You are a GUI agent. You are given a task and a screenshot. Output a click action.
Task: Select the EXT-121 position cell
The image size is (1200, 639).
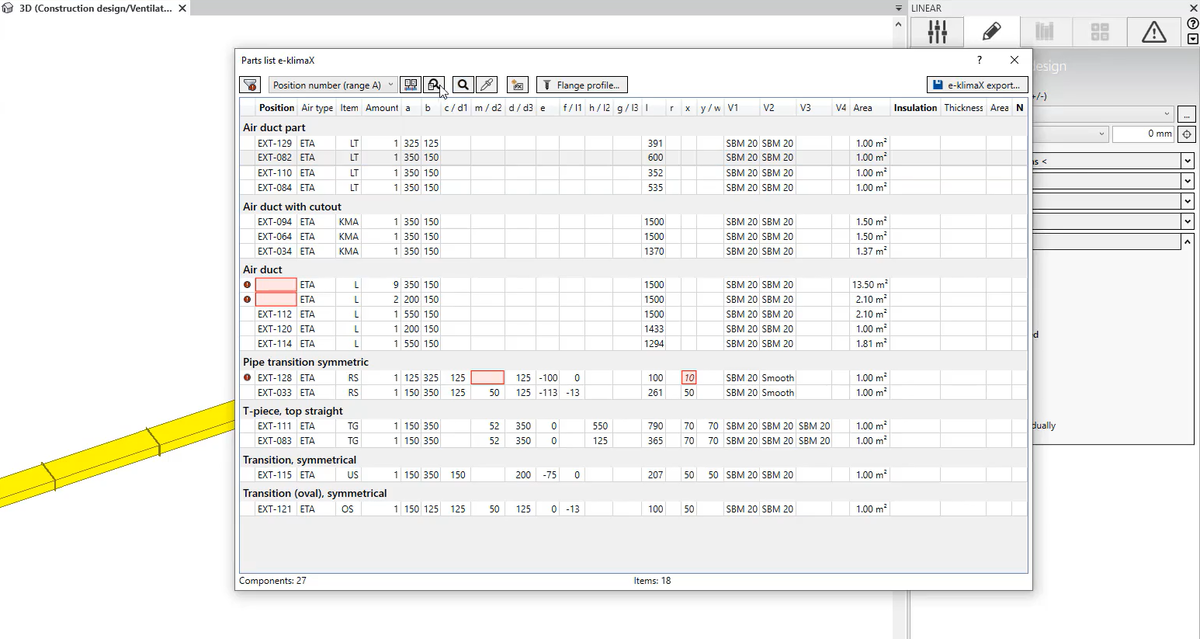point(275,509)
